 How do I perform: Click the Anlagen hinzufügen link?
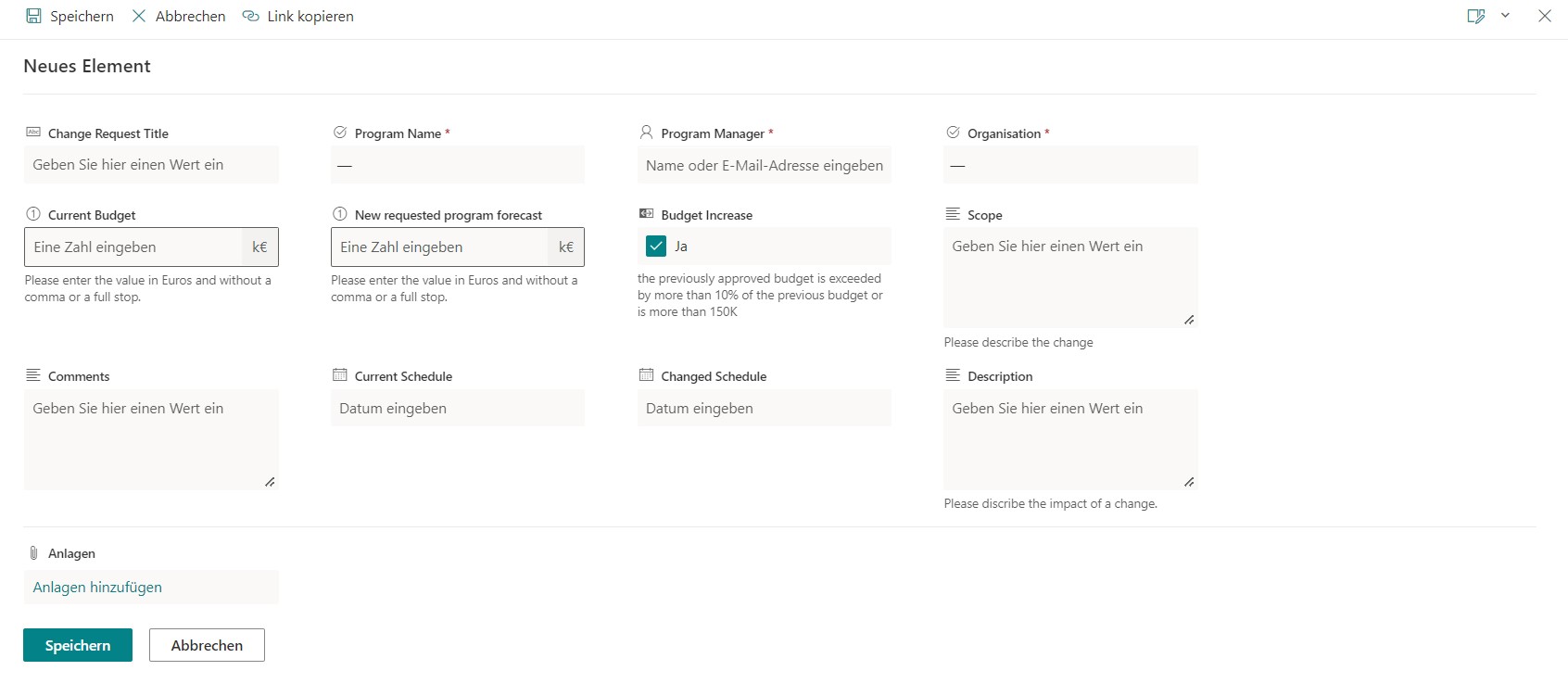(97, 588)
